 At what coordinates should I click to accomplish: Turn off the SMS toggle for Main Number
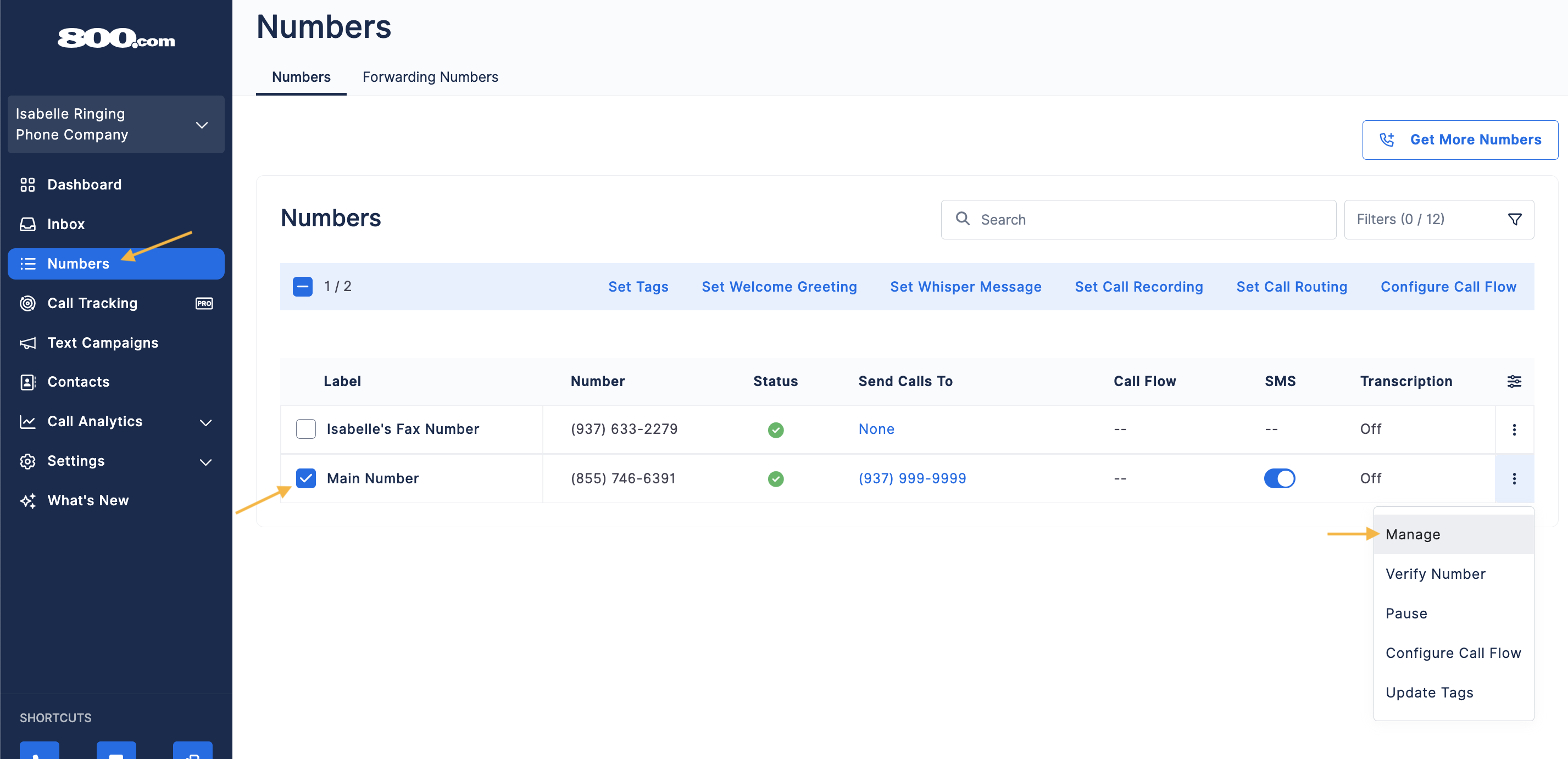1280,478
